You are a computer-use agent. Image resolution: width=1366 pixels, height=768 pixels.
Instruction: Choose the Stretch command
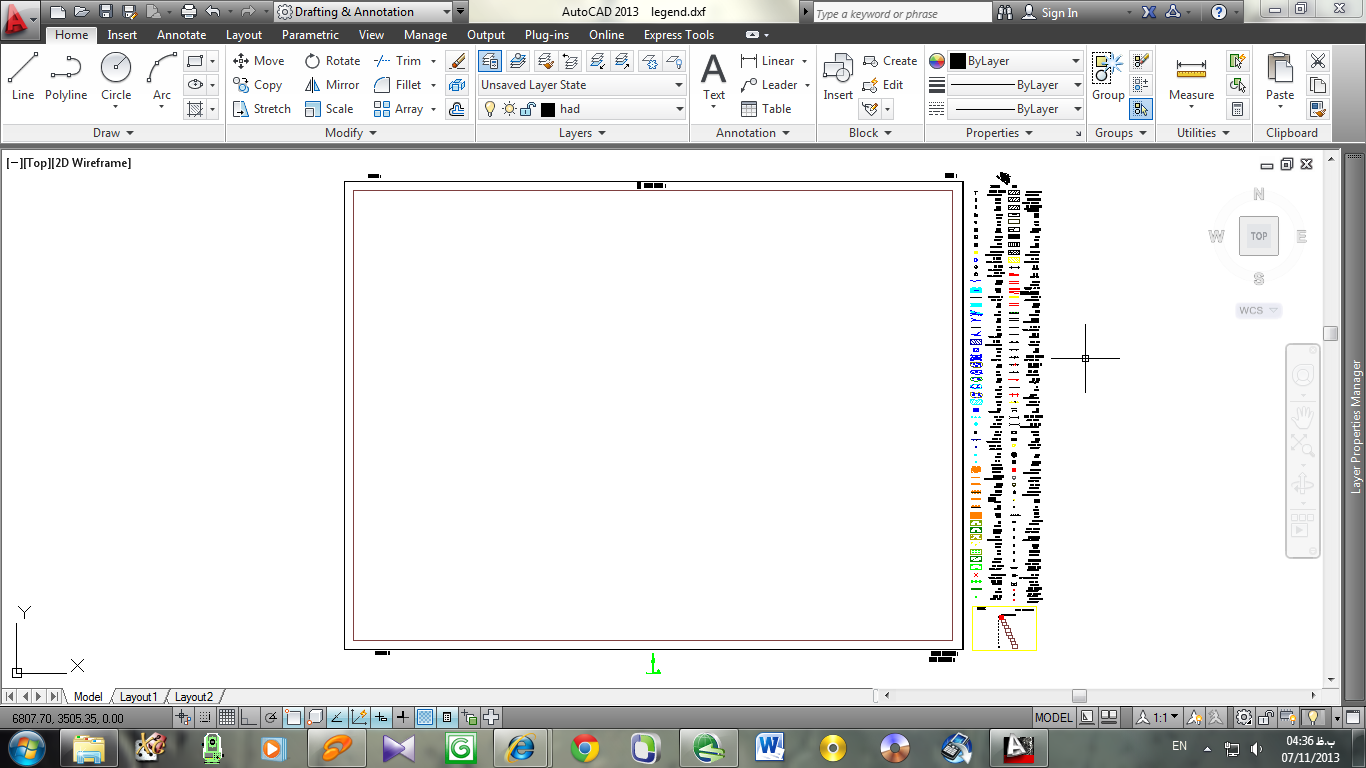pyautogui.click(x=261, y=109)
